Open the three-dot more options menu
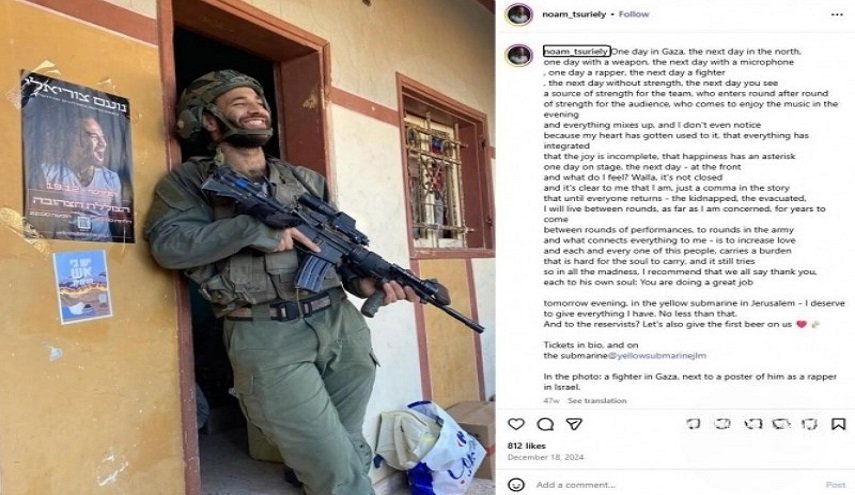855x495 pixels. tap(837, 15)
